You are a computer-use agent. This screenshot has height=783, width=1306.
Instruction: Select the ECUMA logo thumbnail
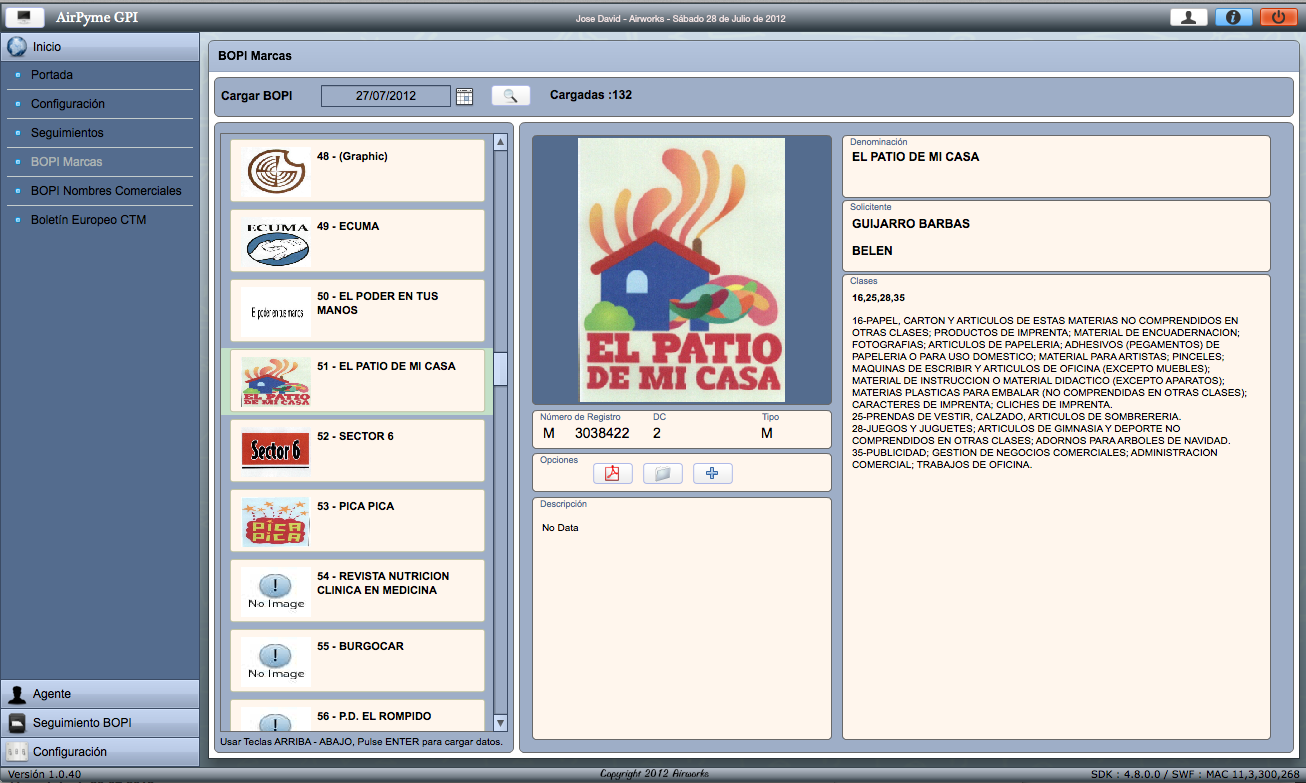click(276, 241)
